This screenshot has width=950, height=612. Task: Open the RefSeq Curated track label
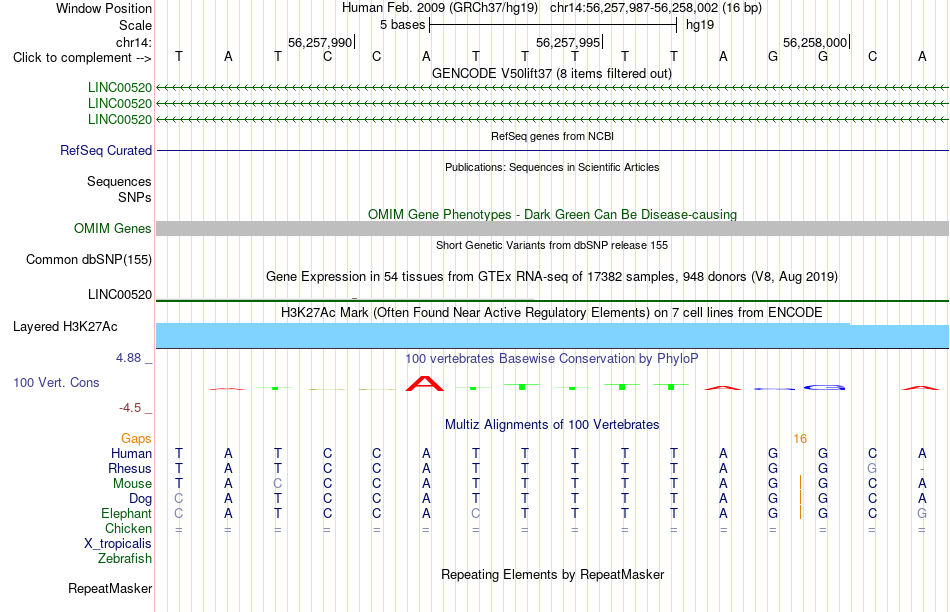coord(106,150)
